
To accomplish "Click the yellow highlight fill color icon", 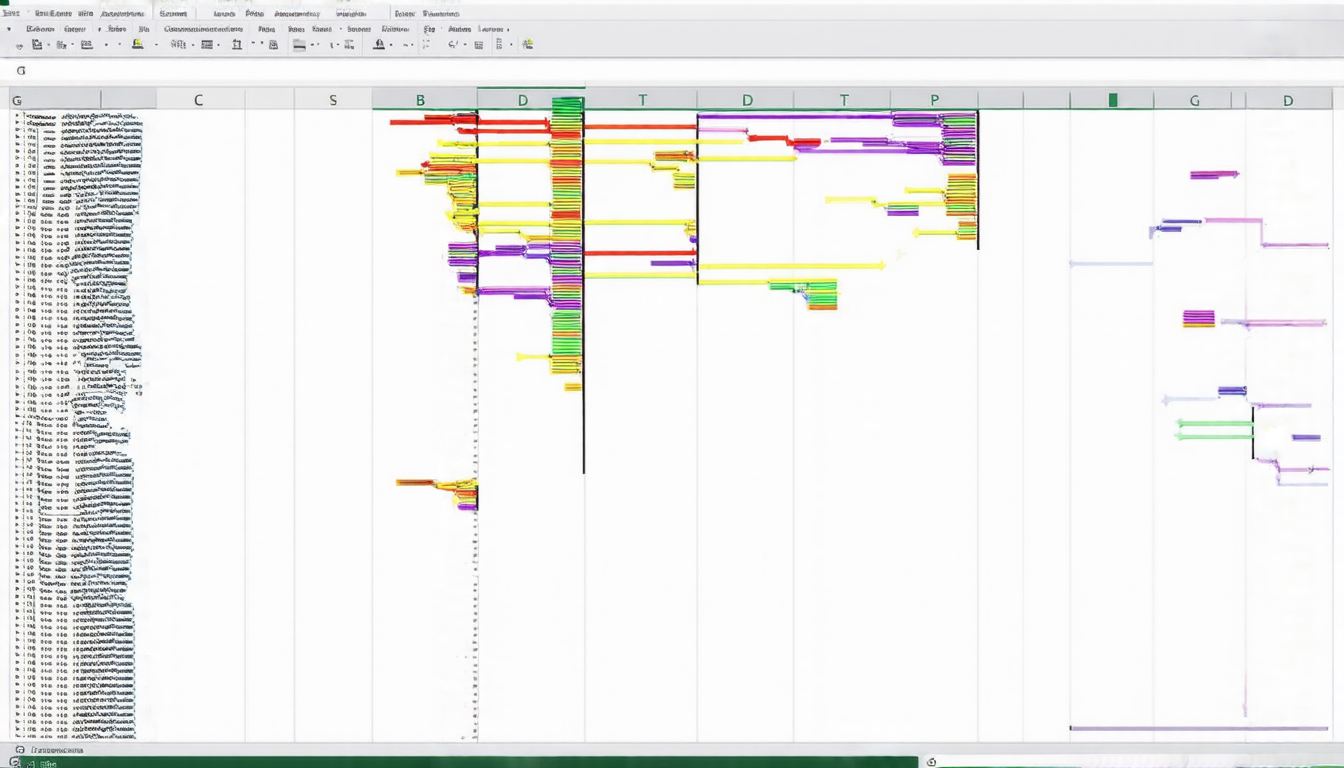I will tap(137, 44).
